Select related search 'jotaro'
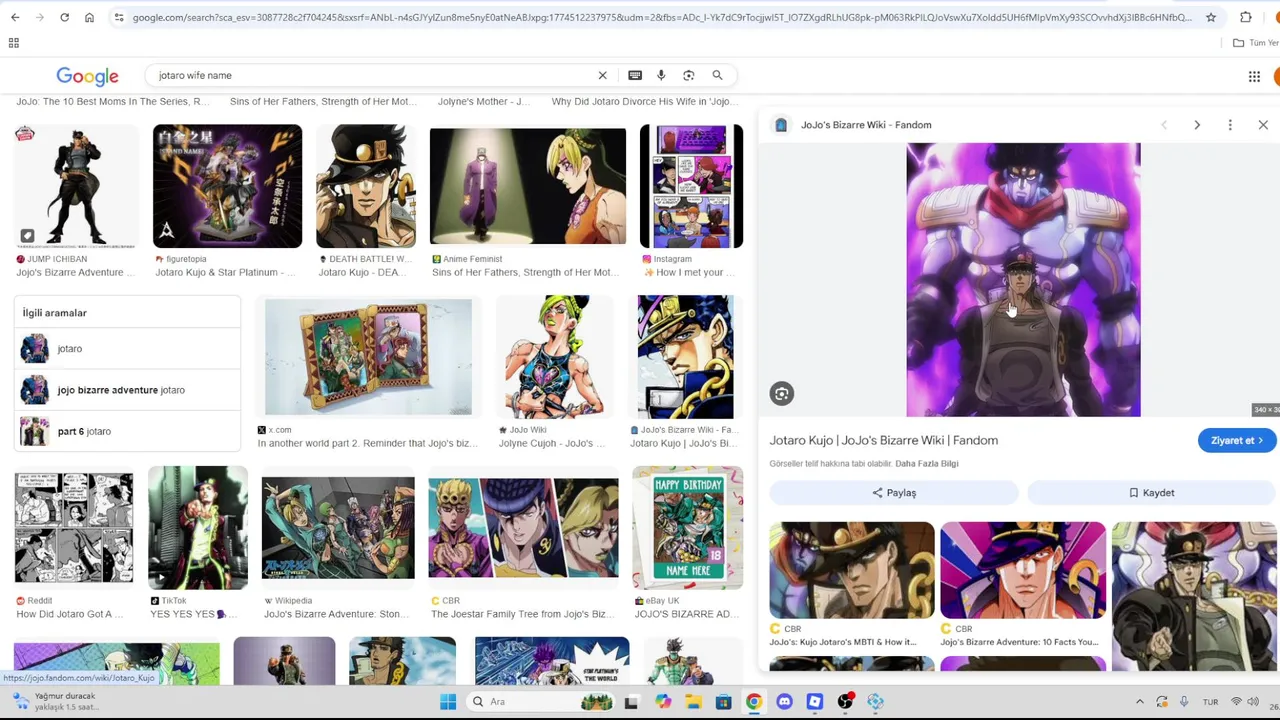The height and width of the screenshot is (720, 1280). (x=127, y=348)
